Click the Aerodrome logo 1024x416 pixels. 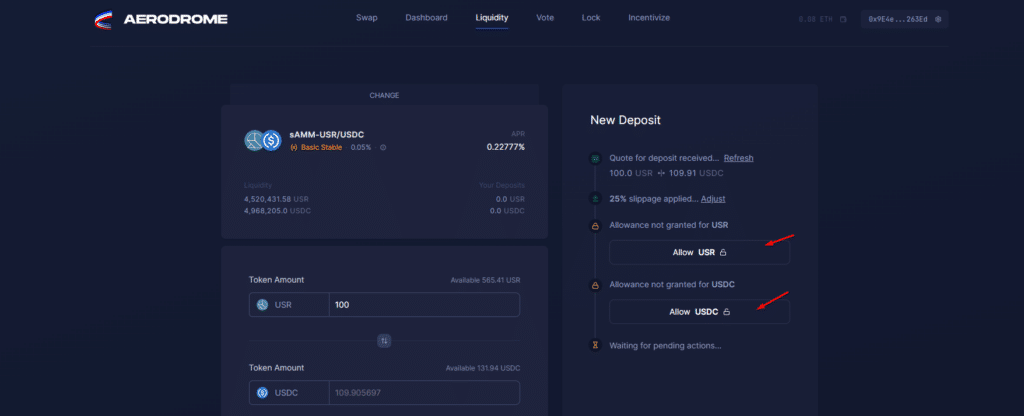tap(161, 20)
